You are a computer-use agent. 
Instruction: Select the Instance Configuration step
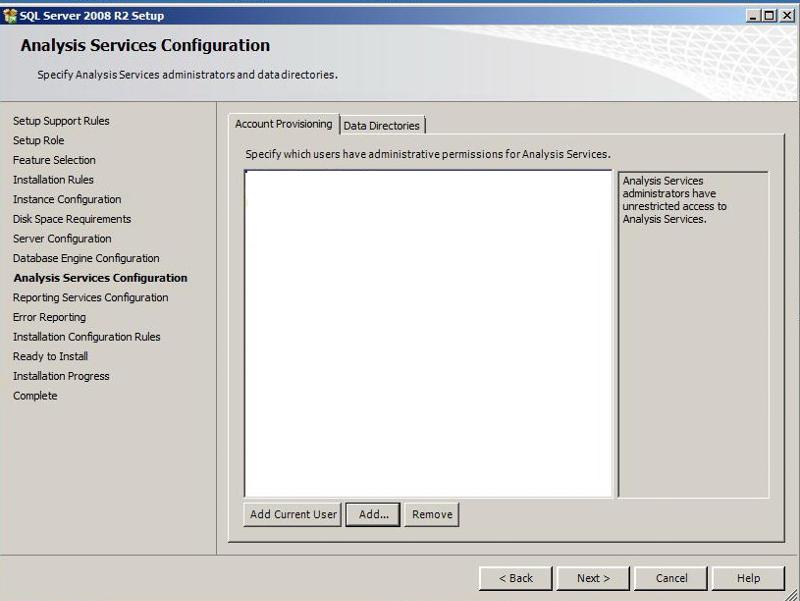[x=67, y=199]
